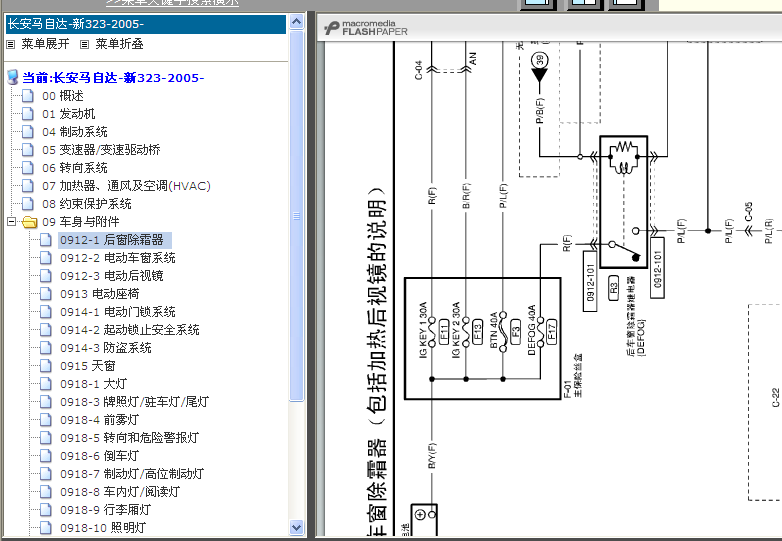Click the tree panel scroll-down arrow
This screenshot has height=541, width=782.
click(x=297, y=527)
